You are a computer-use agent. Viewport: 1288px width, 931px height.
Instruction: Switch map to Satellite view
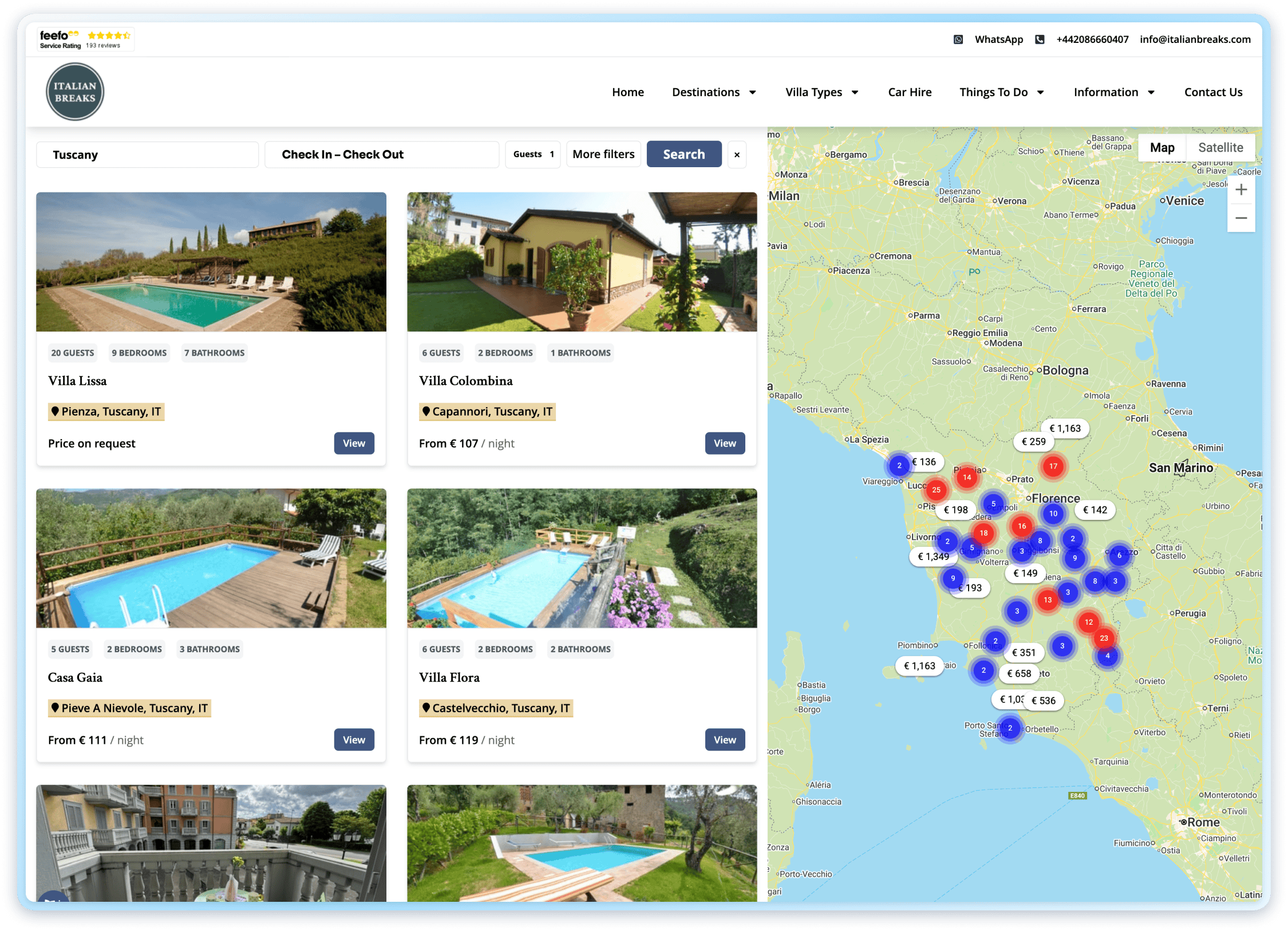pyautogui.click(x=1220, y=148)
